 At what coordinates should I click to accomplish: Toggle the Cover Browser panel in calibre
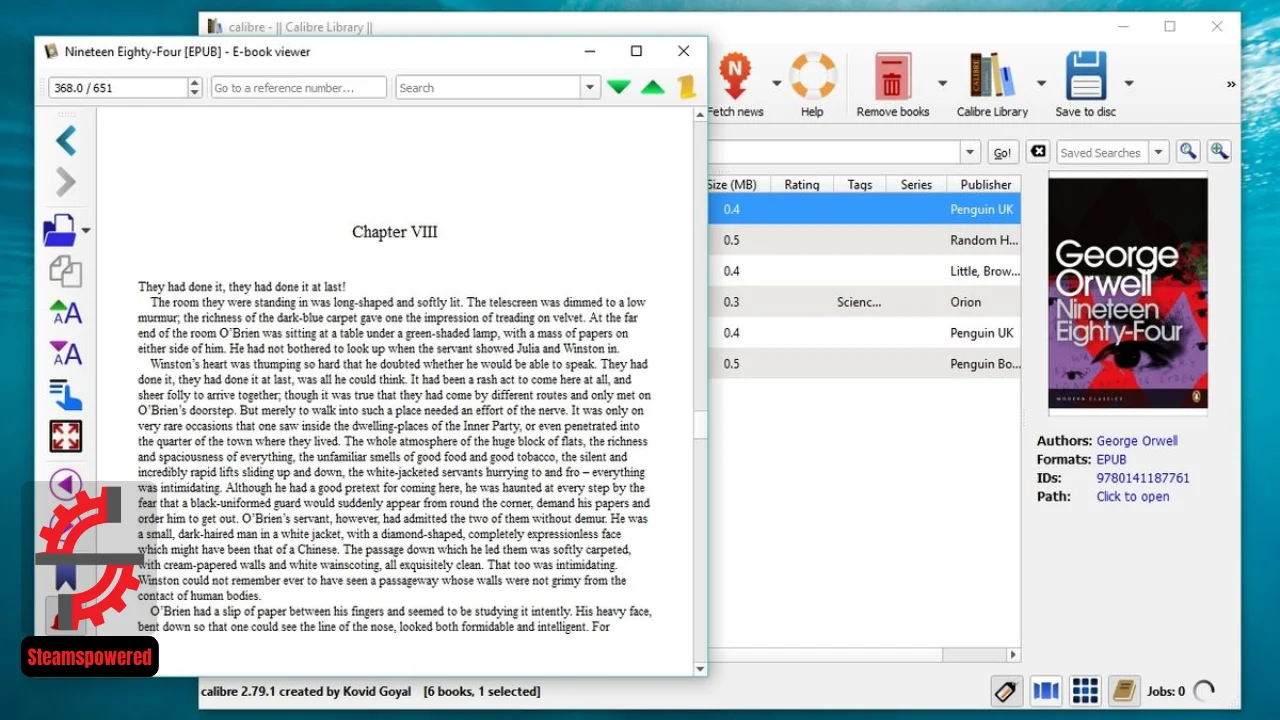(x=1045, y=691)
